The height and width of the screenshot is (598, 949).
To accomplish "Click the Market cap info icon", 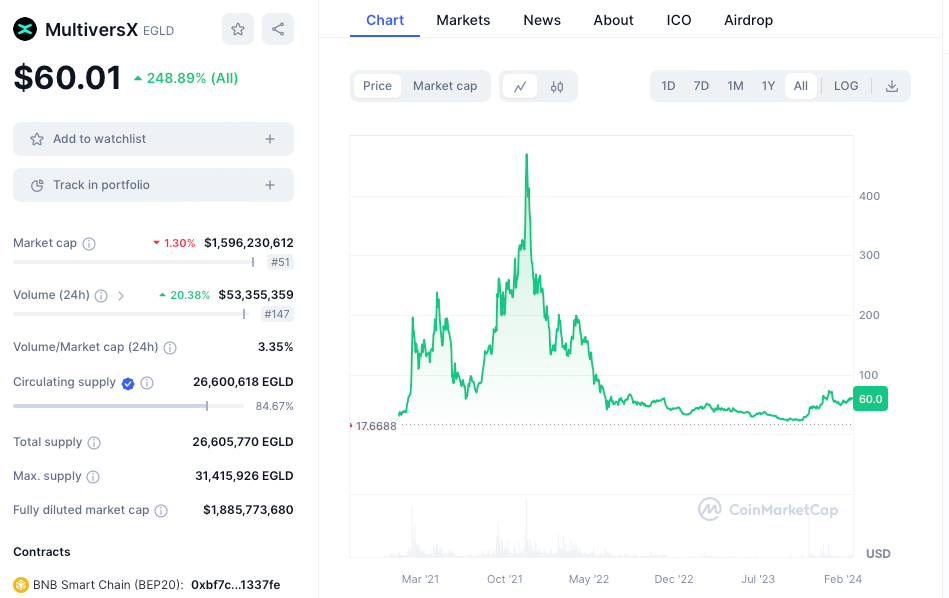I will pyautogui.click(x=89, y=244).
